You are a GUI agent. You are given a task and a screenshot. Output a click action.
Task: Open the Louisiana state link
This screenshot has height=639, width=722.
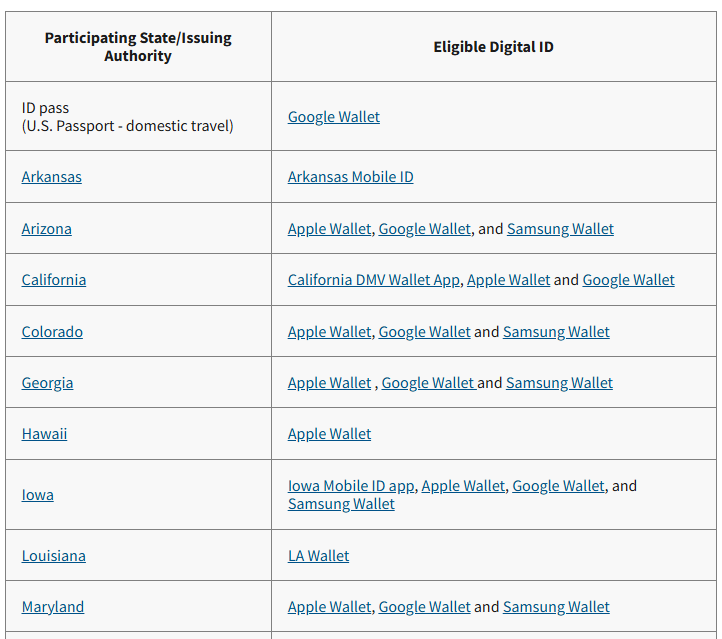tap(54, 556)
